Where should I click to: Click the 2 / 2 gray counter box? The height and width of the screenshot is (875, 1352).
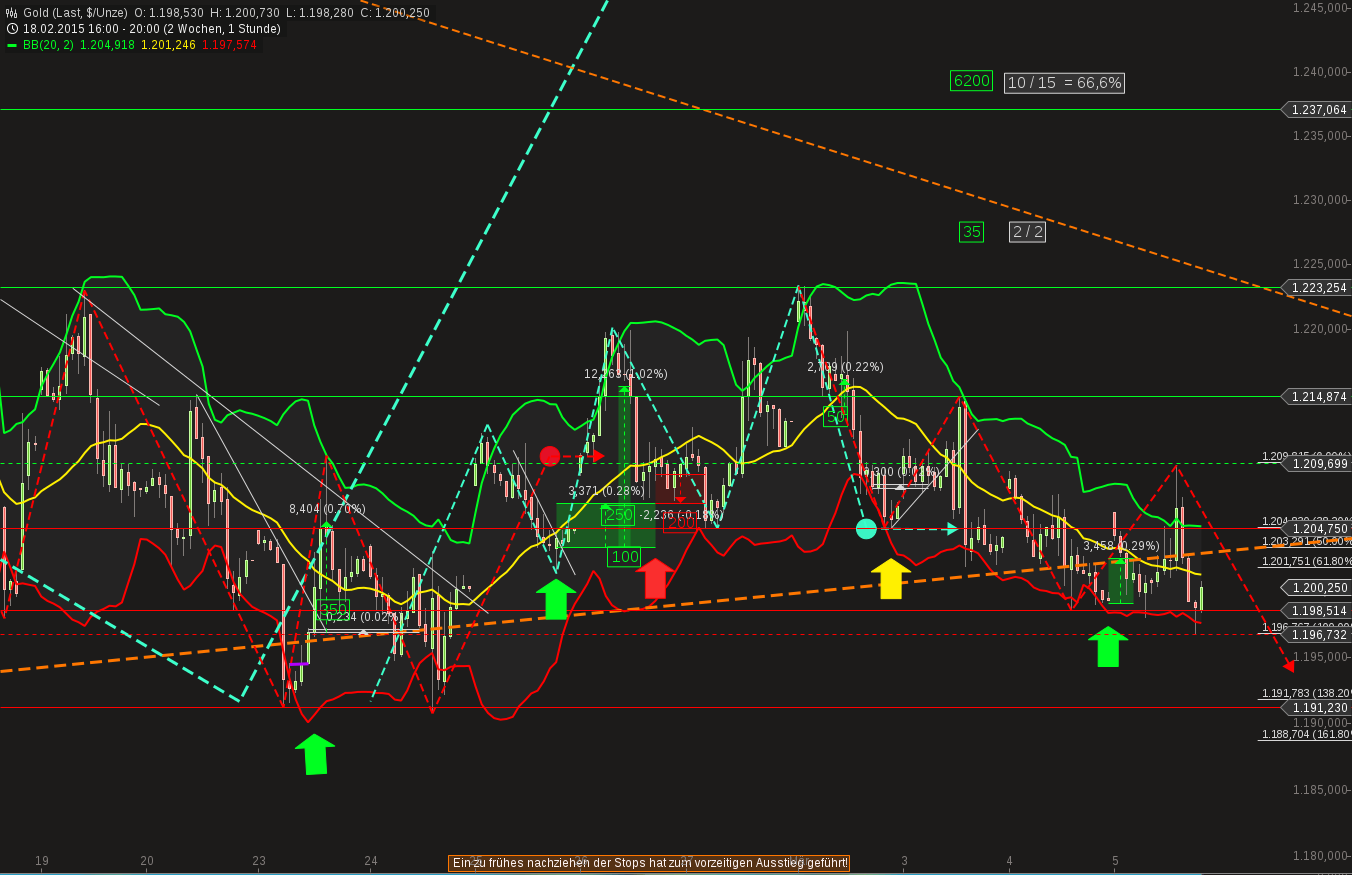point(1027,232)
